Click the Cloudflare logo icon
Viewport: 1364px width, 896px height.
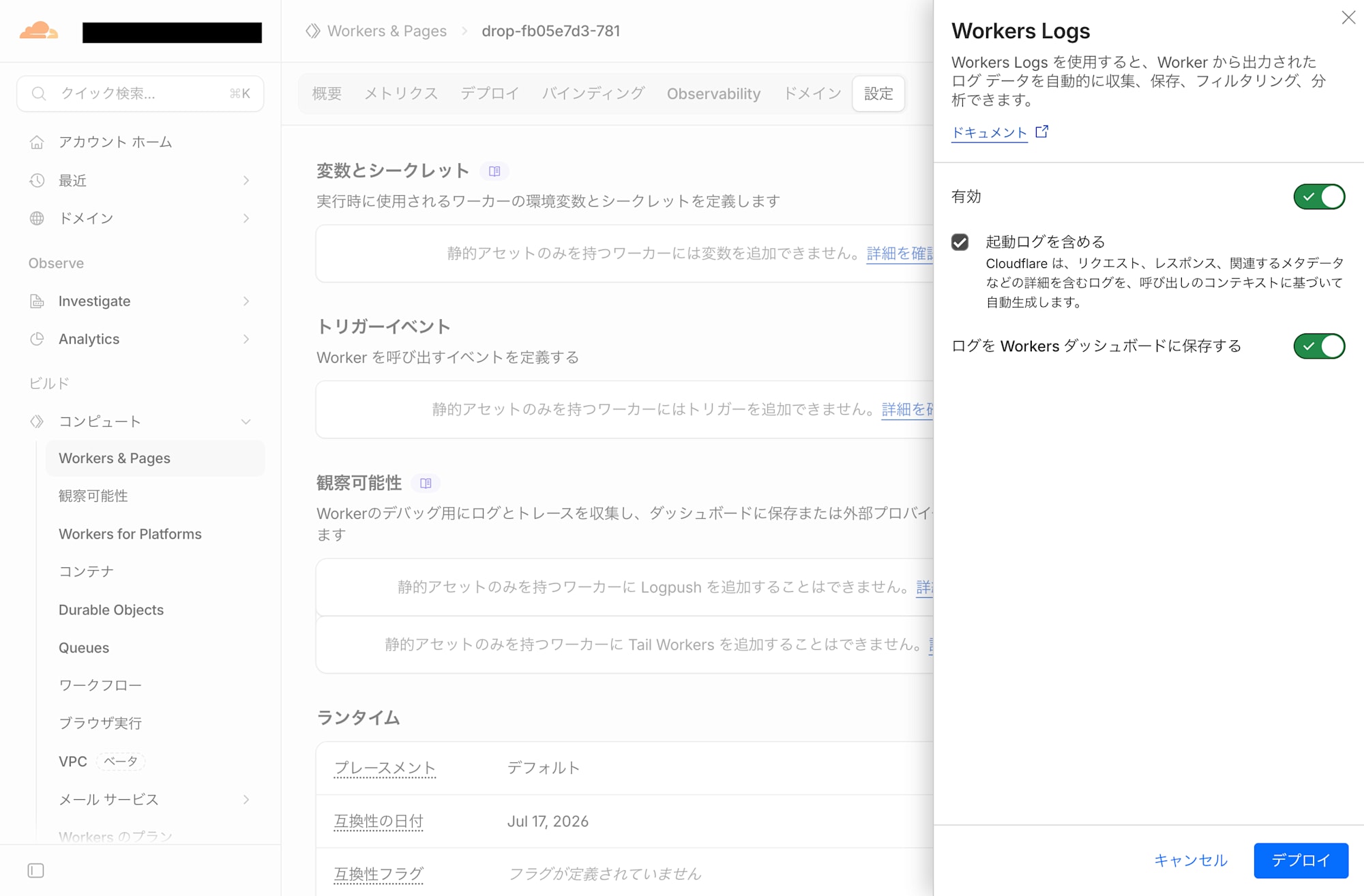pyautogui.click(x=39, y=31)
